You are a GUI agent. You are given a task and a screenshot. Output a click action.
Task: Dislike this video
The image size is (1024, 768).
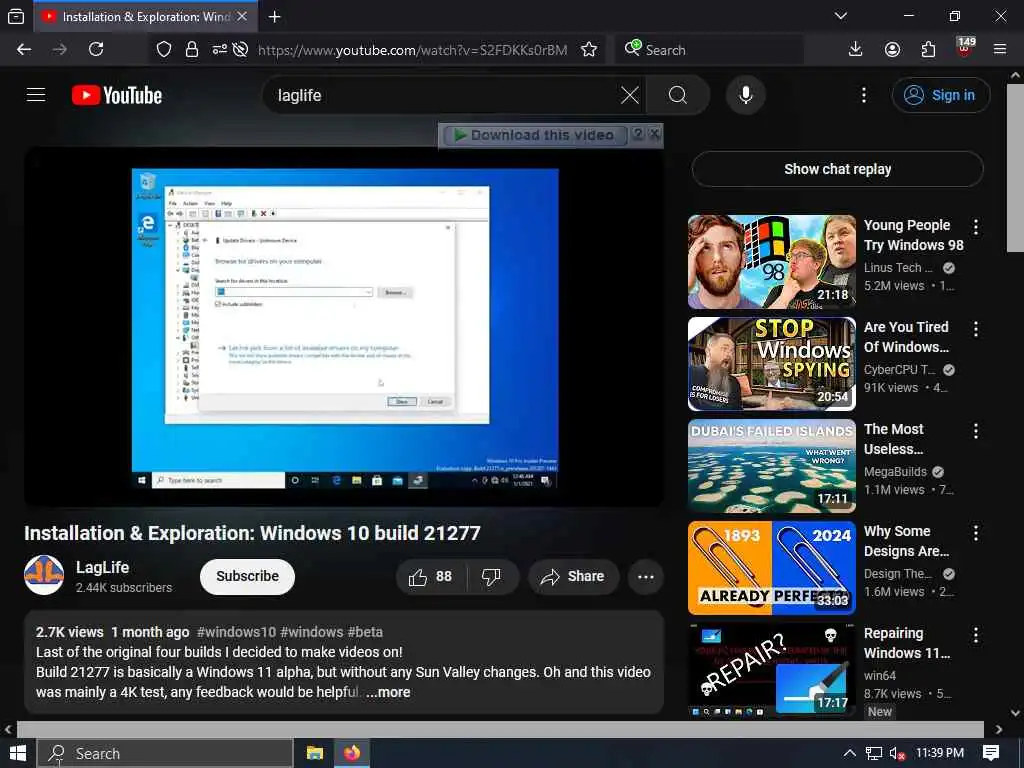(491, 577)
